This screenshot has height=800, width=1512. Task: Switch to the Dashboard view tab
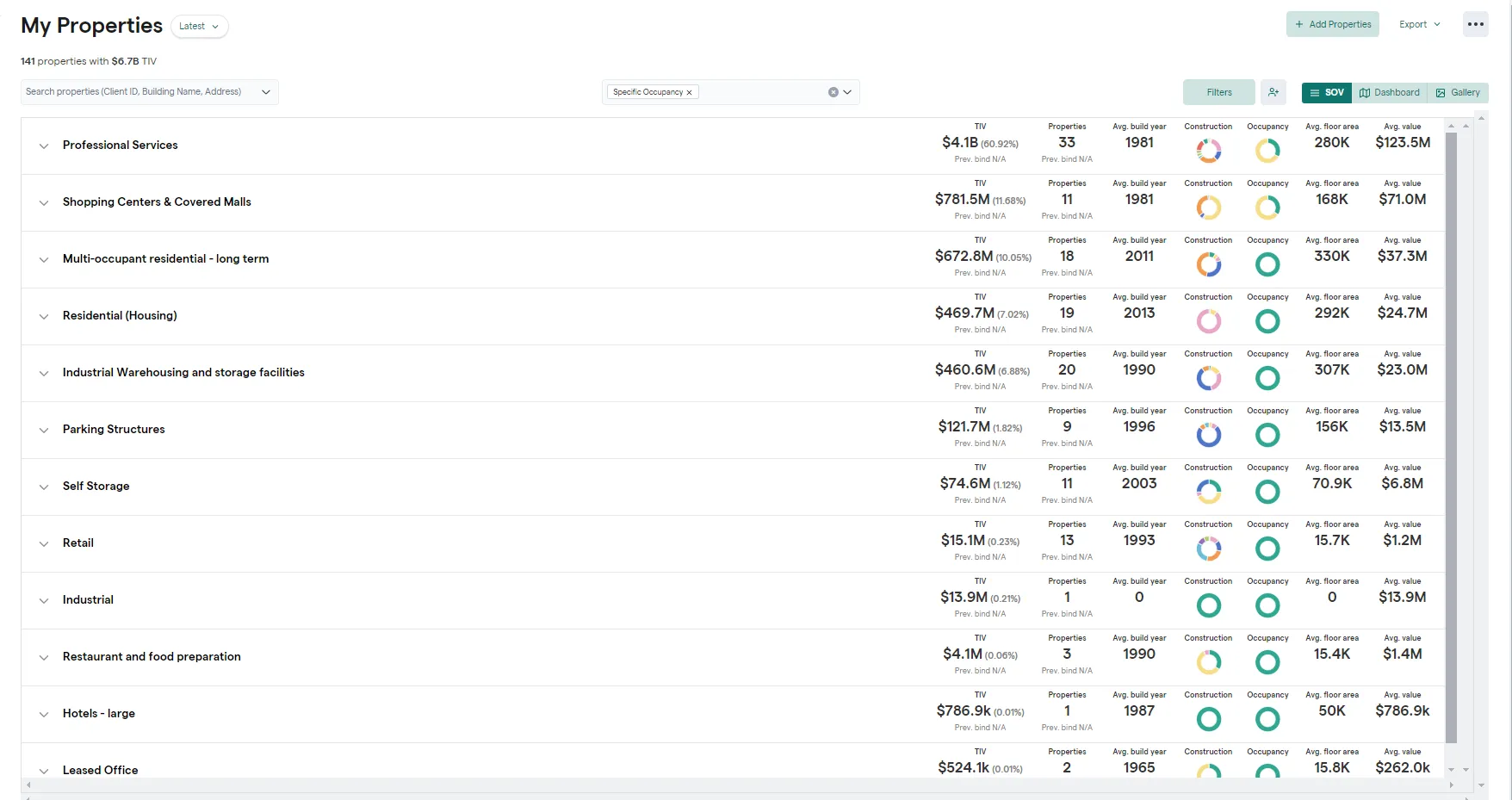[1389, 92]
